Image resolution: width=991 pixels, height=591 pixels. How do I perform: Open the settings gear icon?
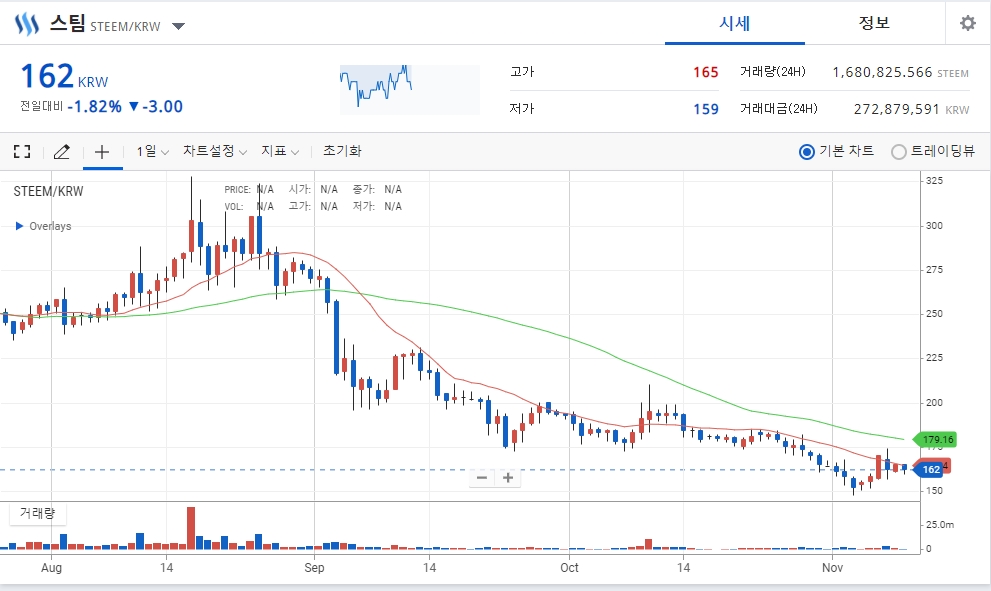(968, 23)
